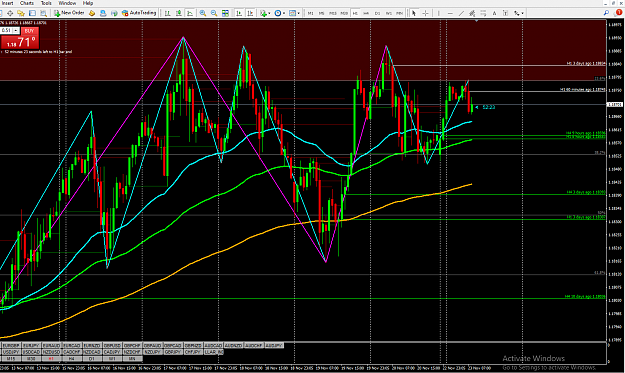
Task: Open the notifications icon with red badge
Action: pyautogui.click(x=617, y=13)
